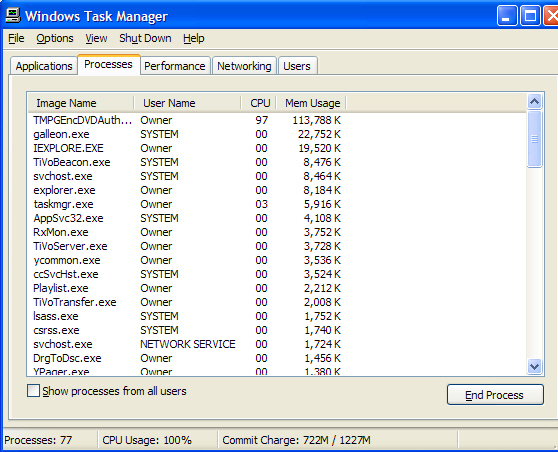
Task: Maximize the Task Manager window
Action: pos(530,16)
